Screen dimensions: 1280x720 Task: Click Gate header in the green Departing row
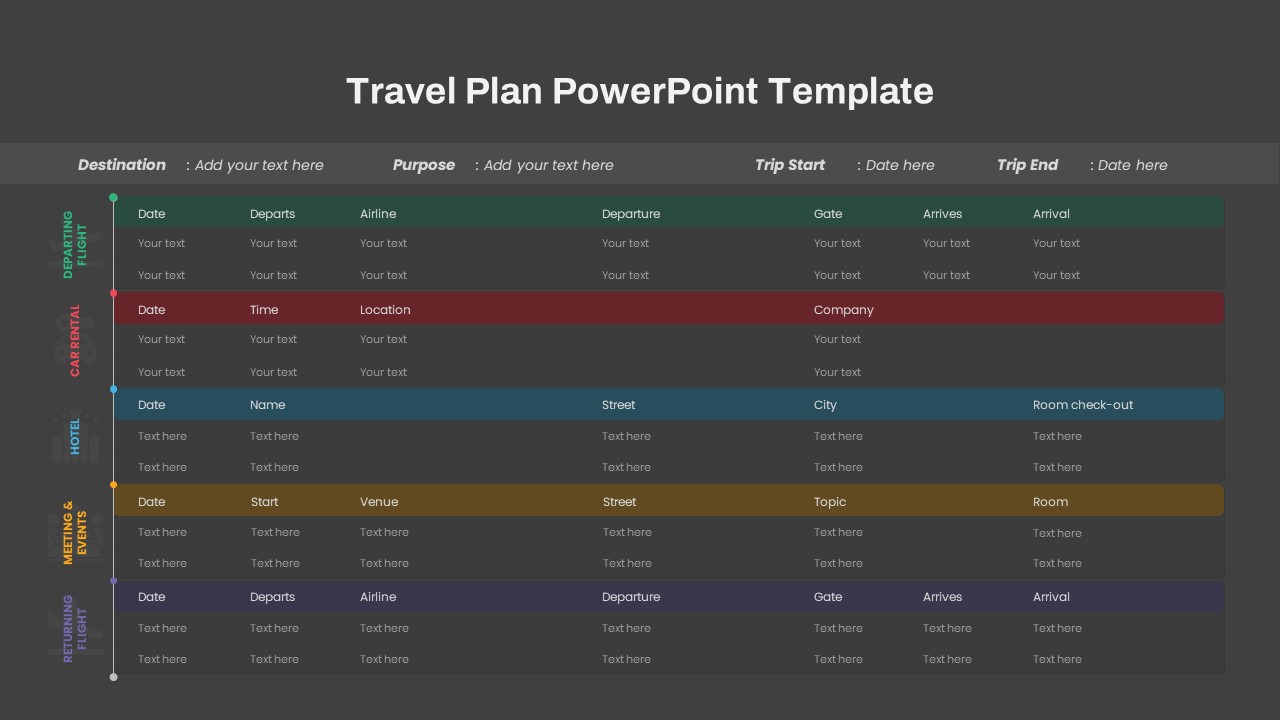click(x=828, y=214)
